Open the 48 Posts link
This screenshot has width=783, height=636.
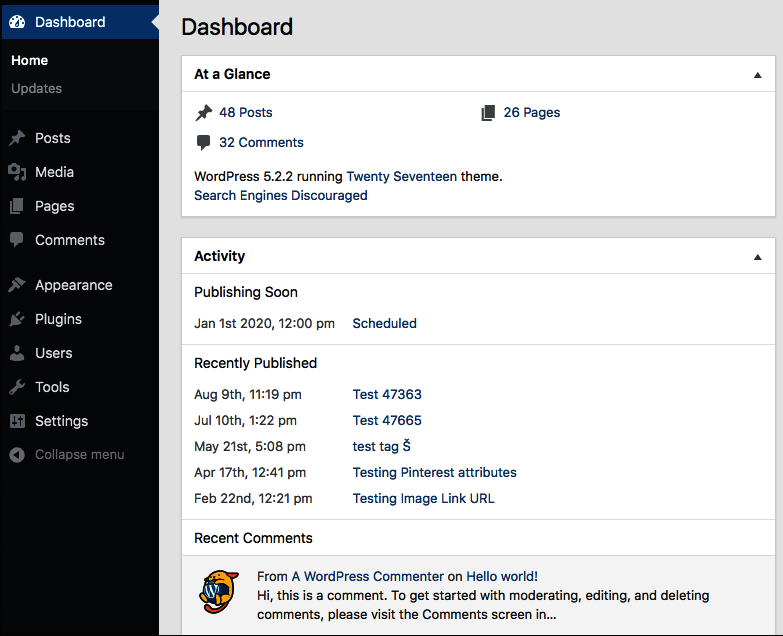click(x=245, y=112)
